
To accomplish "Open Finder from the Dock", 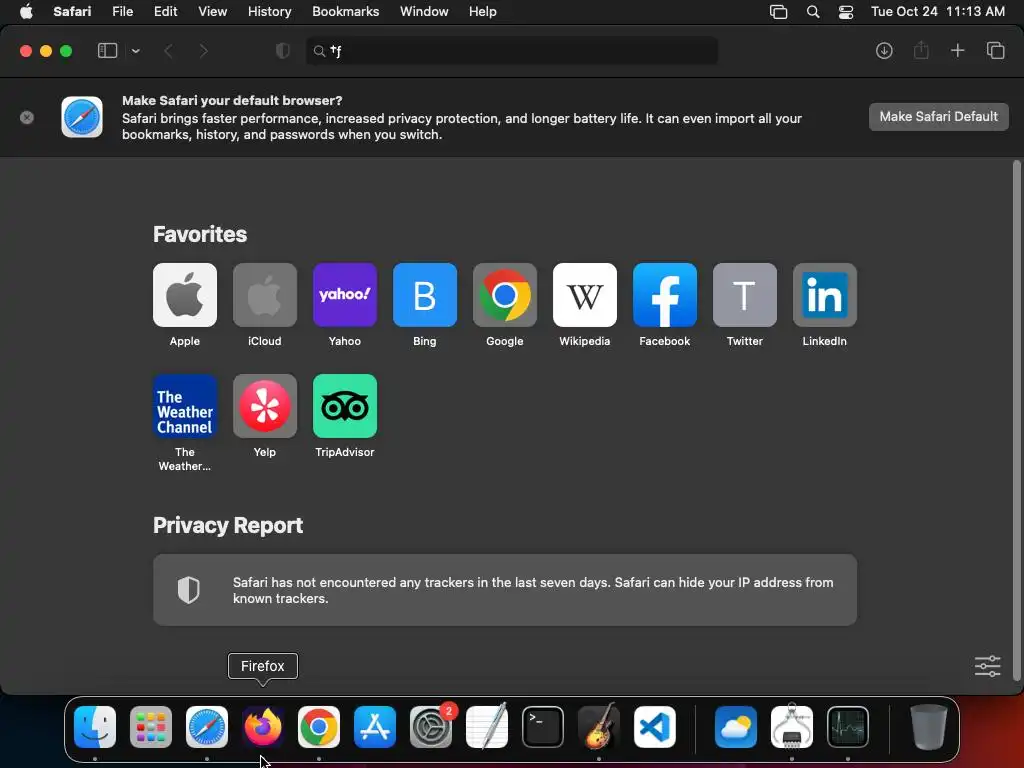I will tap(95, 727).
